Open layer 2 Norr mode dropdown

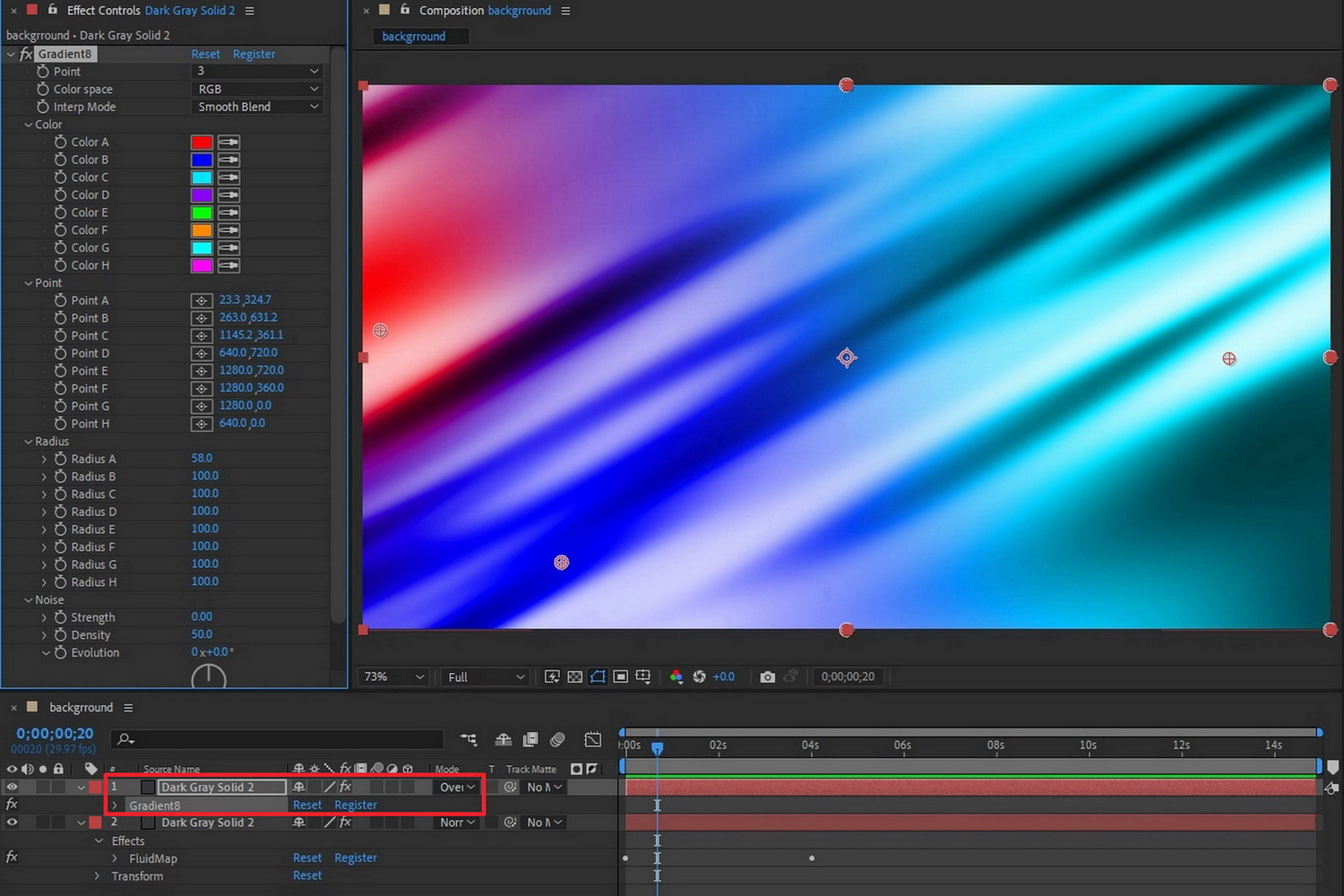click(x=457, y=822)
